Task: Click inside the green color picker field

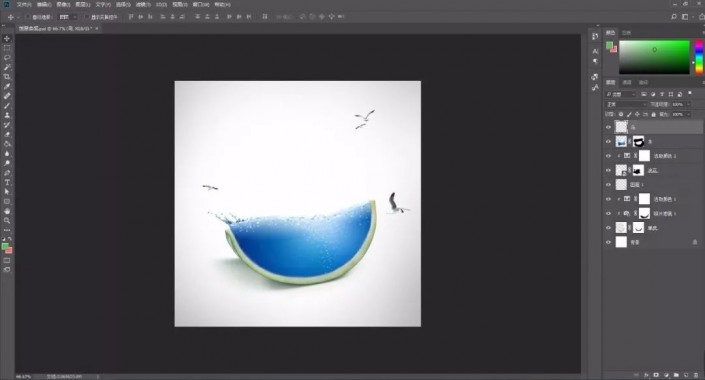Action: [654, 57]
